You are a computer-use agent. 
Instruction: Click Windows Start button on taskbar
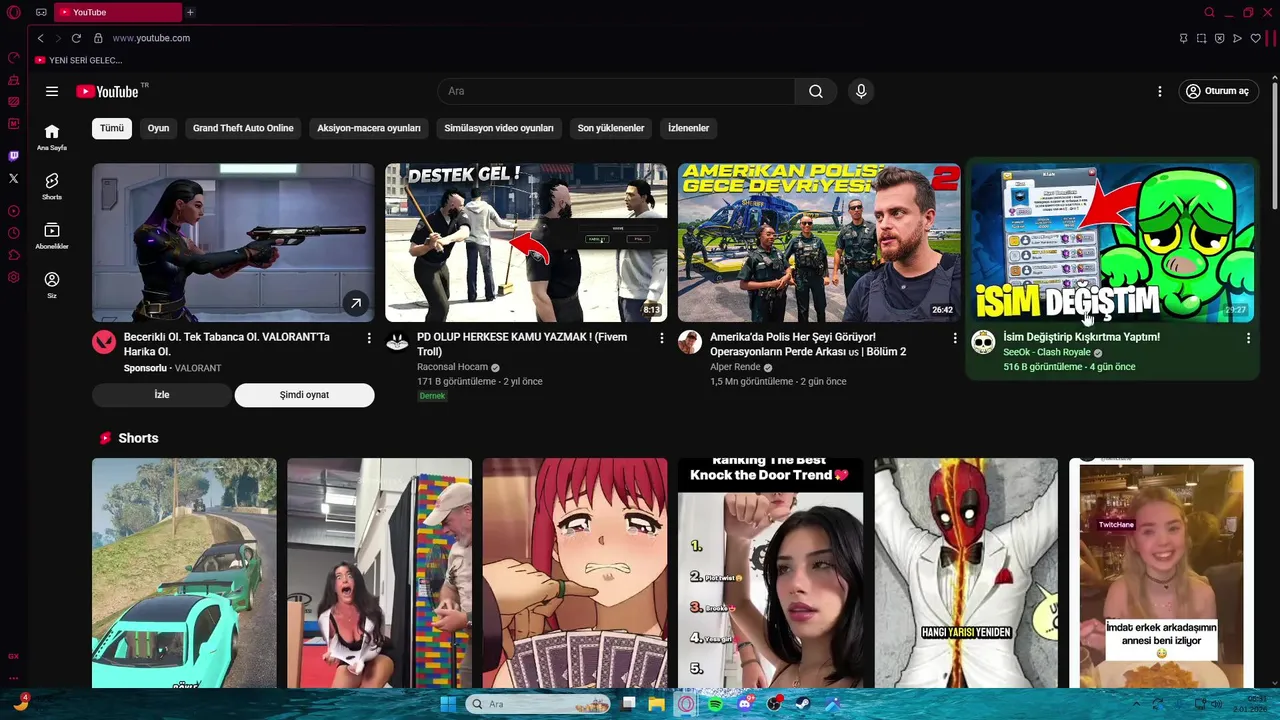point(449,704)
